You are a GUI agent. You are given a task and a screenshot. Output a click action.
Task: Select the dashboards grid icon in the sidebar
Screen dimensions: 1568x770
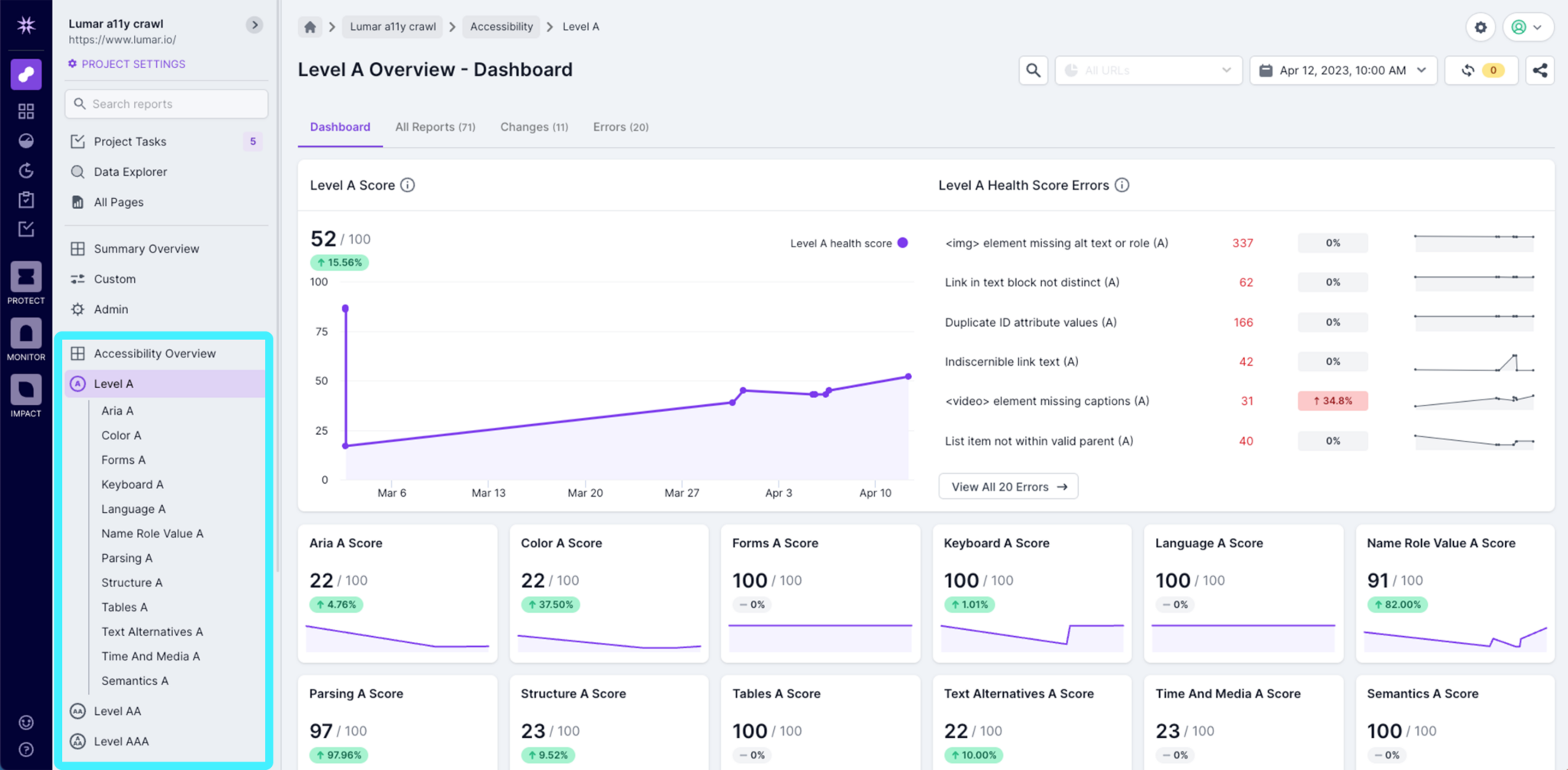pos(25,110)
